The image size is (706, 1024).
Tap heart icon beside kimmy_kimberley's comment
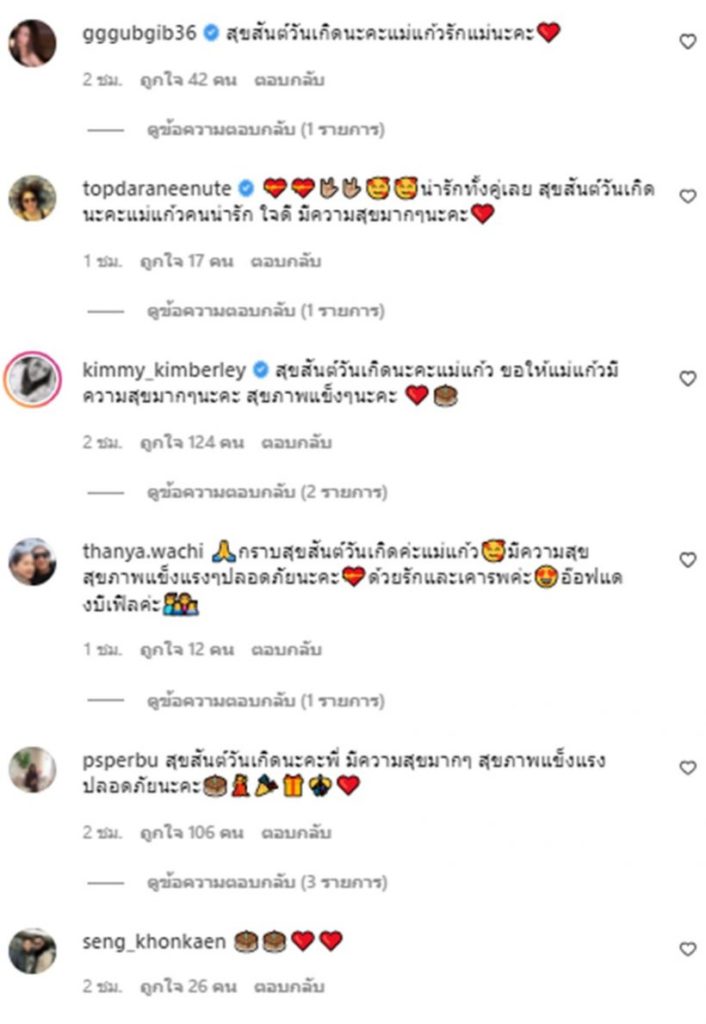(x=688, y=378)
